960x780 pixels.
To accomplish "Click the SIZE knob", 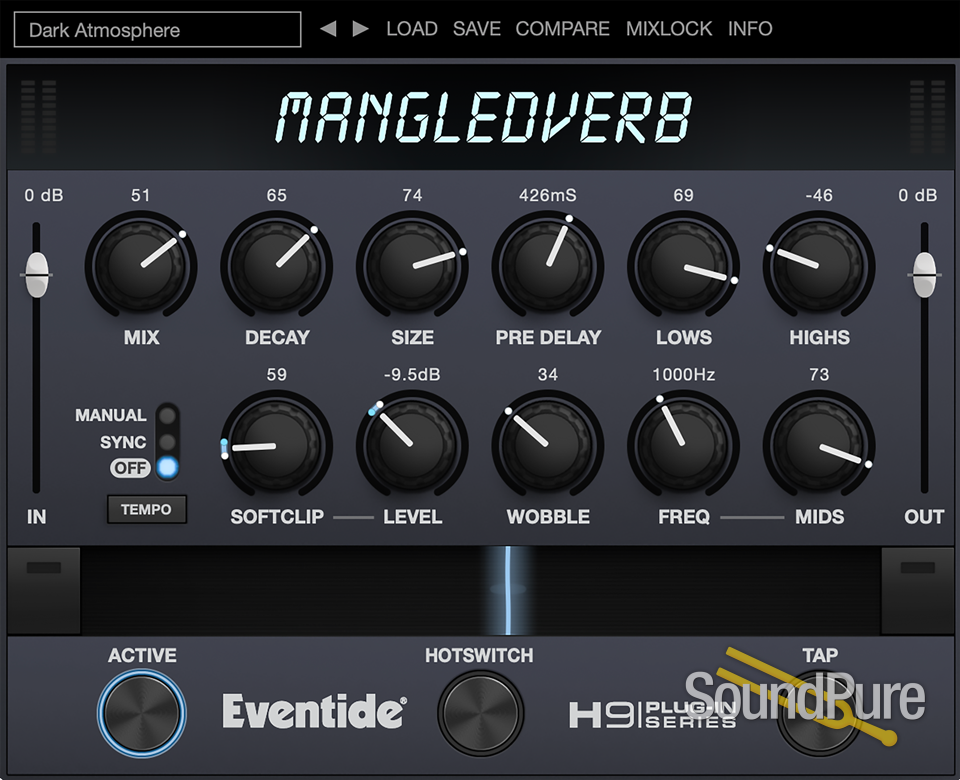I will pyautogui.click(x=413, y=265).
